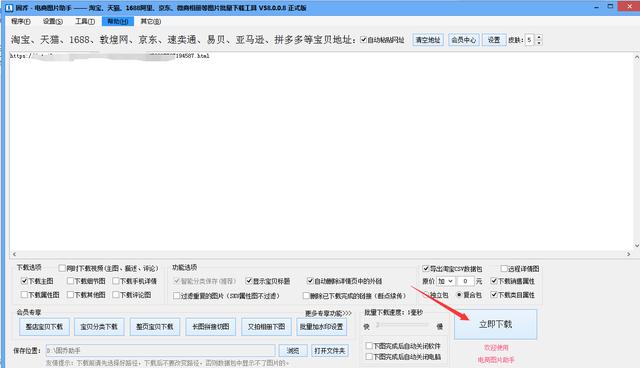Click the horizontal scrollbar left arrow

click(14, 254)
